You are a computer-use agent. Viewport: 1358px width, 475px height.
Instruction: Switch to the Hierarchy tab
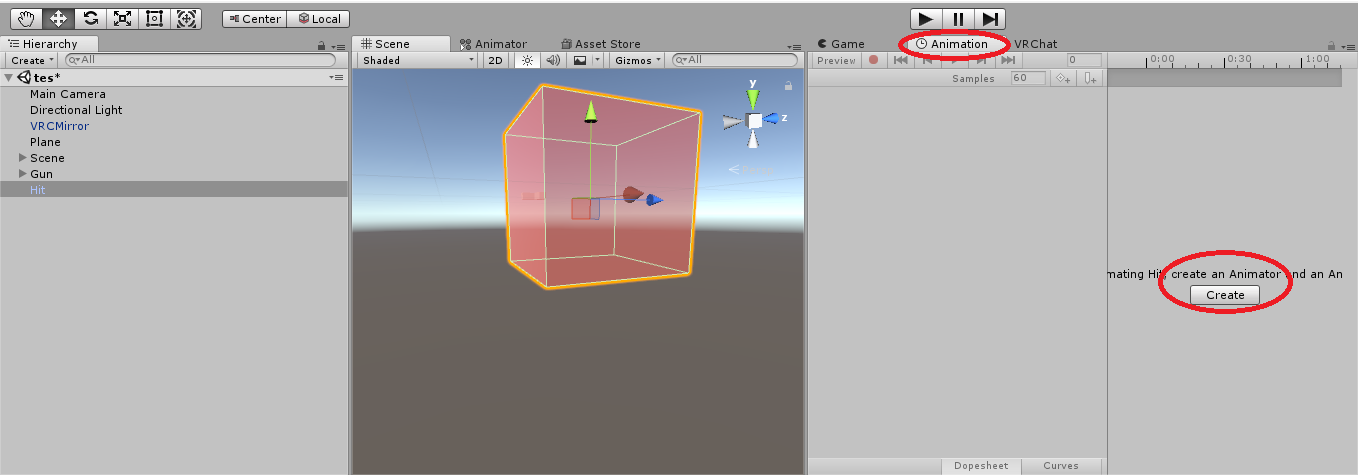coord(50,44)
